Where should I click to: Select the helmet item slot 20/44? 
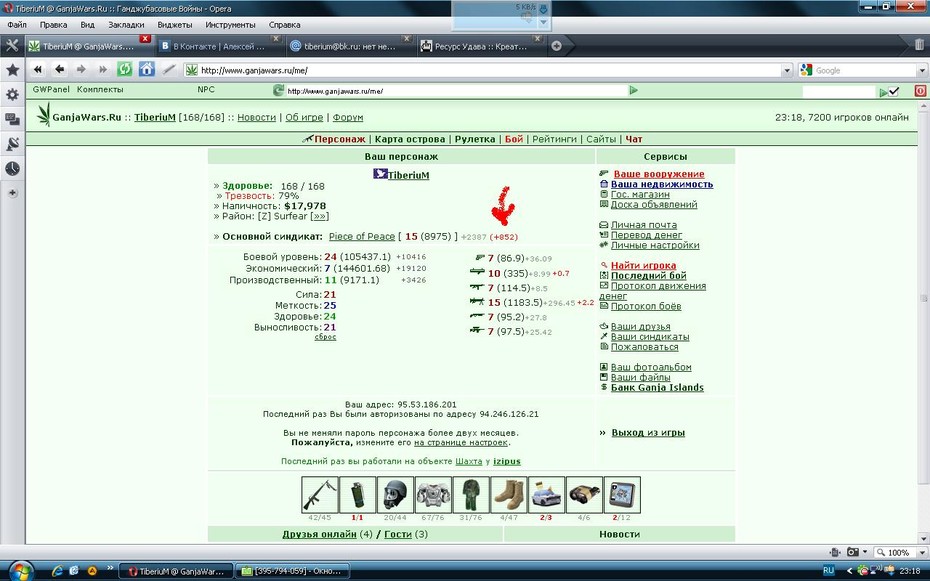point(395,494)
